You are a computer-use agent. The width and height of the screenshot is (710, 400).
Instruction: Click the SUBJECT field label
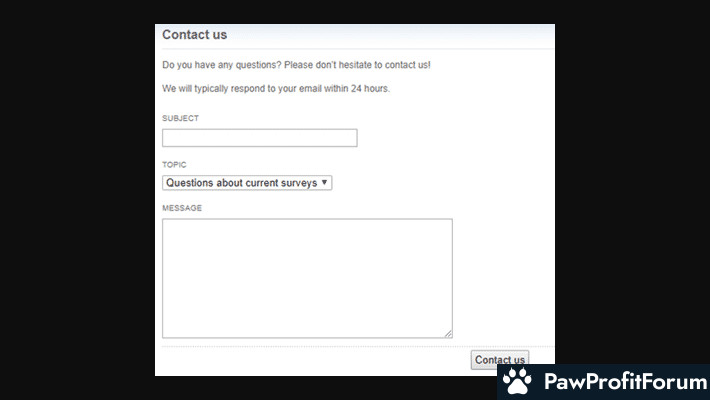coord(180,118)
